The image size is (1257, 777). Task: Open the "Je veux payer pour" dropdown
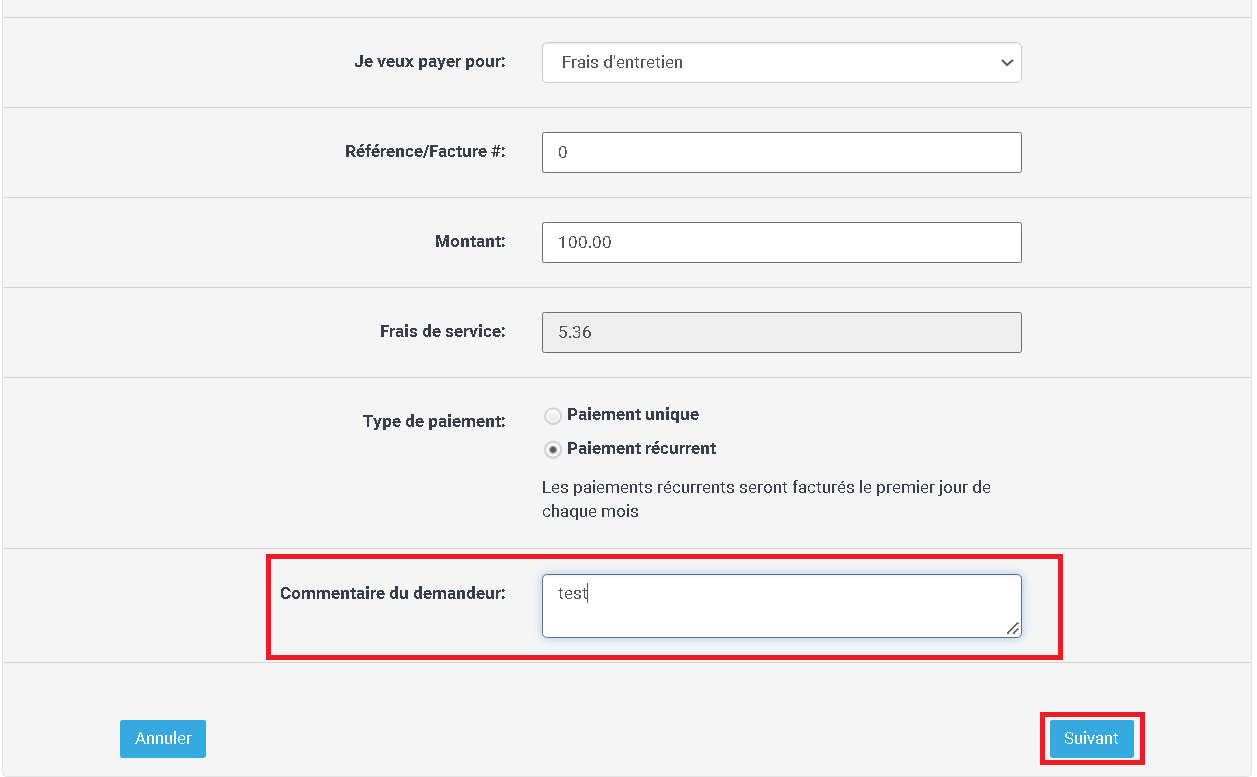781,62
